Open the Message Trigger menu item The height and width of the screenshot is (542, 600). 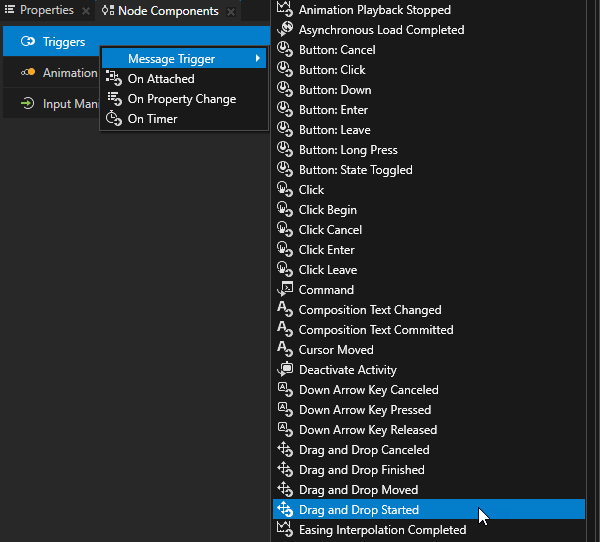(184, 58)
